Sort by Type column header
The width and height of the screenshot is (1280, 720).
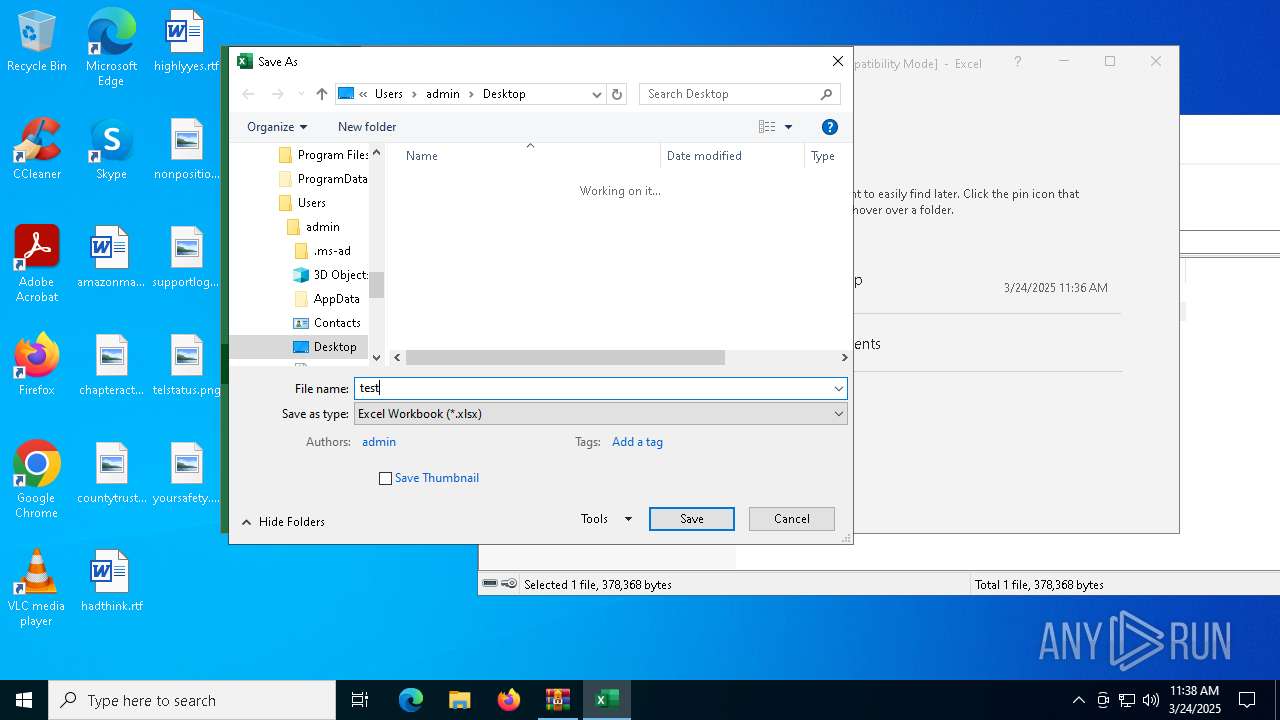click(825, 156)
